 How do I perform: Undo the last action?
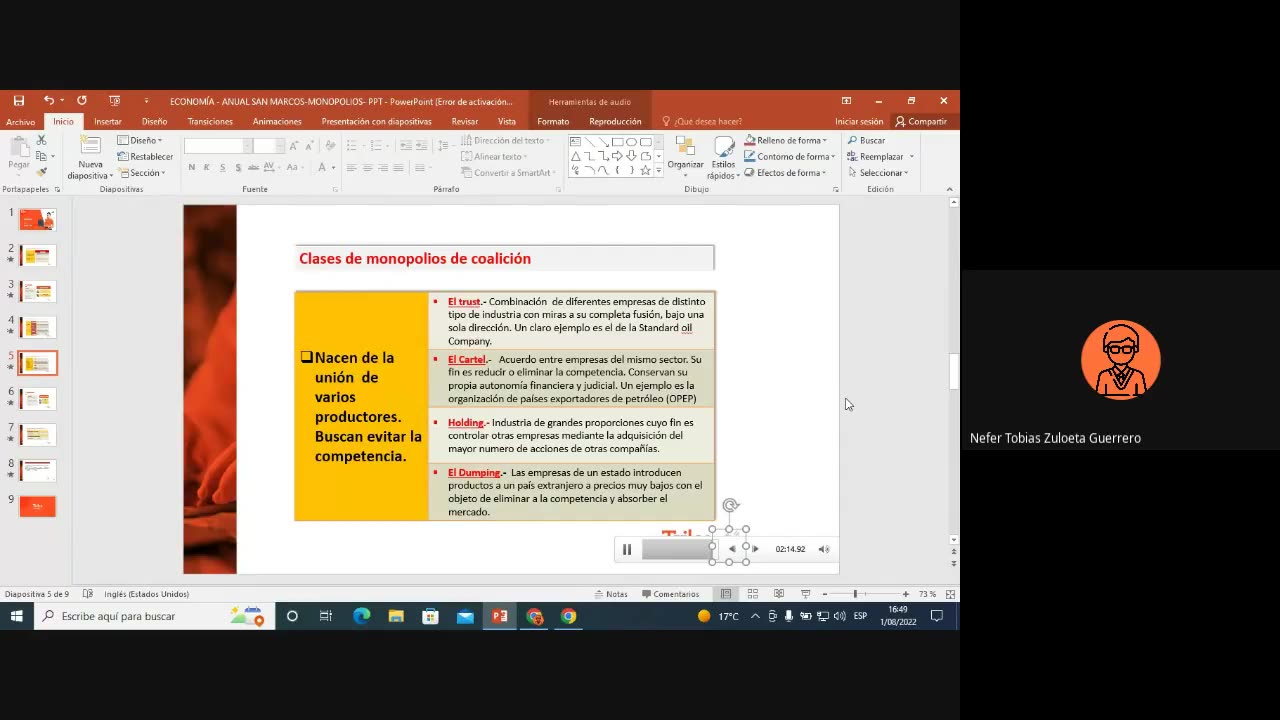48,101
